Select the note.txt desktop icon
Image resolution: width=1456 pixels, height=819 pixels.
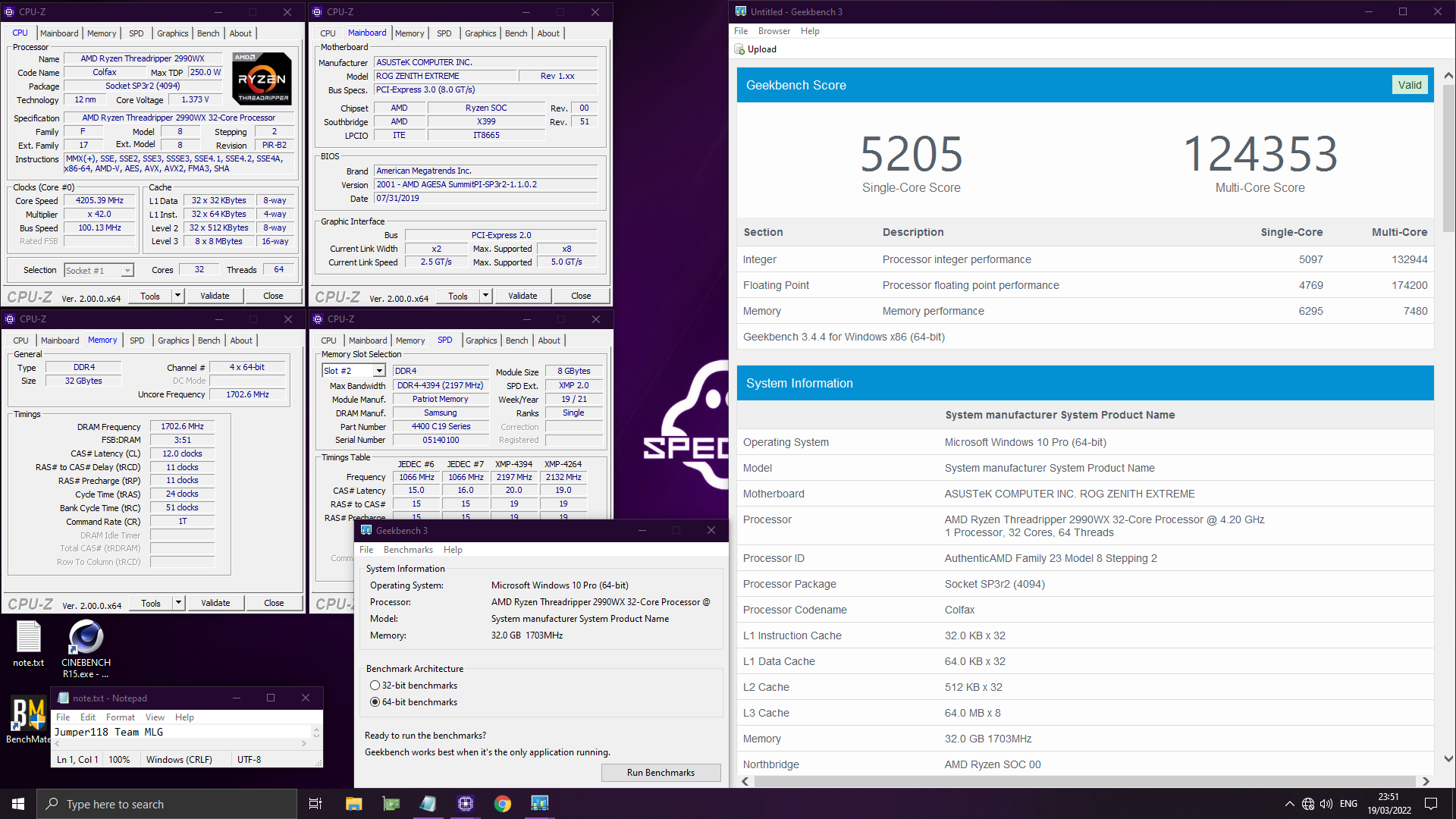29,644
